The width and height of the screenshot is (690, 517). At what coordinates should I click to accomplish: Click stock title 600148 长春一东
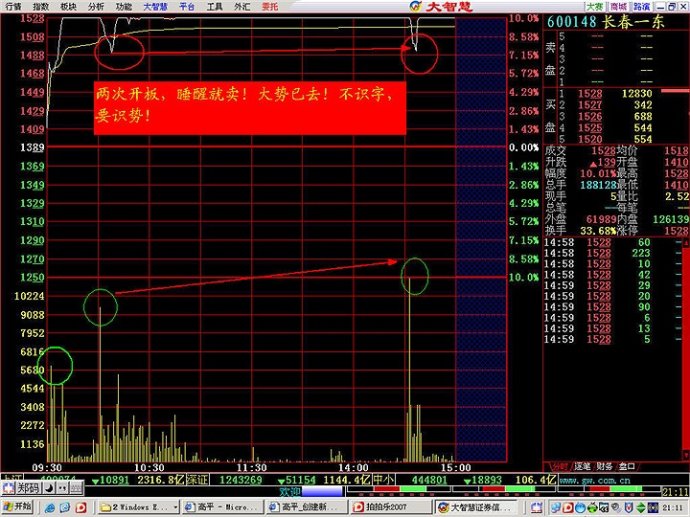(605, 22)
